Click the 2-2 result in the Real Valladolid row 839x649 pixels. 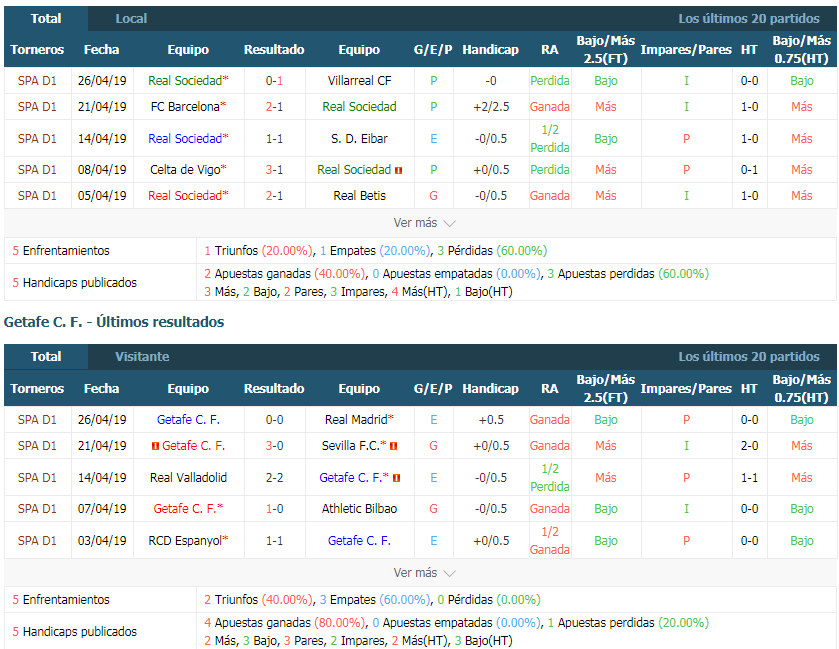(x=274, y=478)
